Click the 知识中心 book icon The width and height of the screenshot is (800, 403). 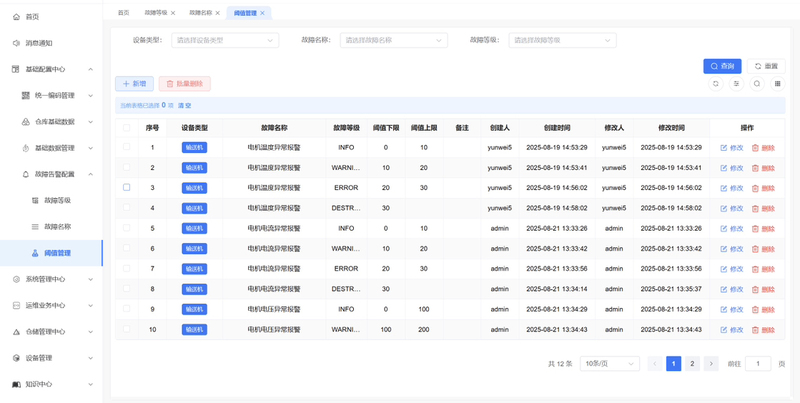(x=16, y=384)
